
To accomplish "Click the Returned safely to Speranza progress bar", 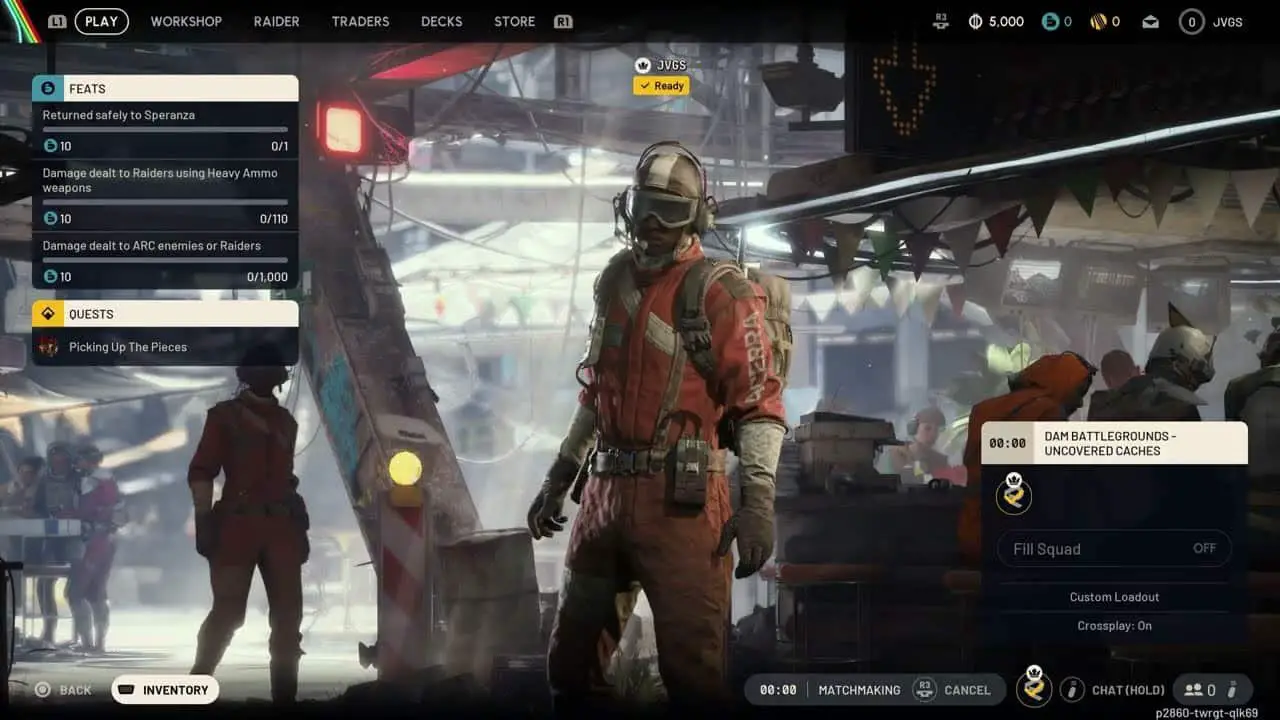I will coord(165,130).
